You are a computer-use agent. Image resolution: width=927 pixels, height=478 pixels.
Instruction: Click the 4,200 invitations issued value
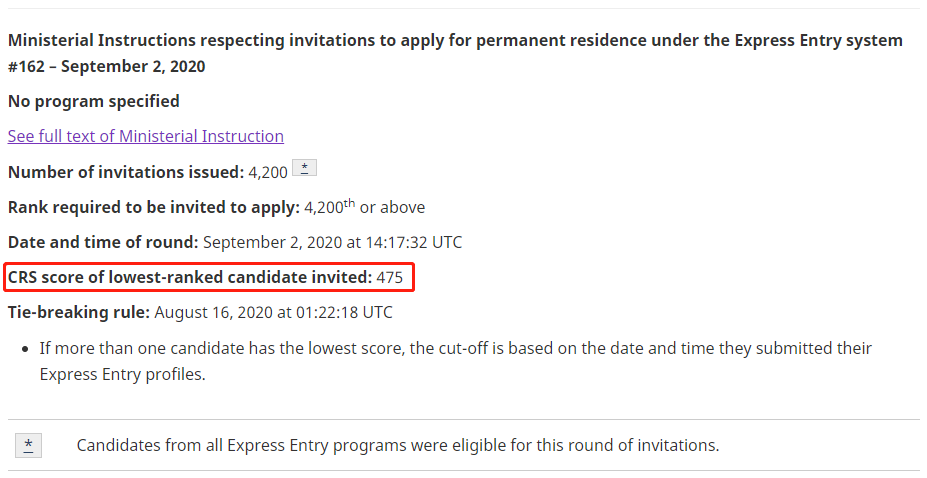point(268,172)
